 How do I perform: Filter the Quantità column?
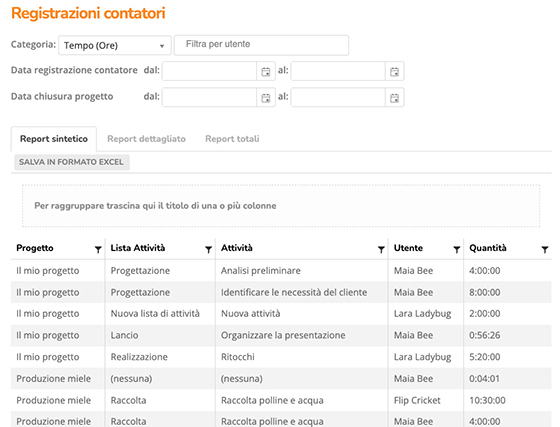(x=545, y=249)
